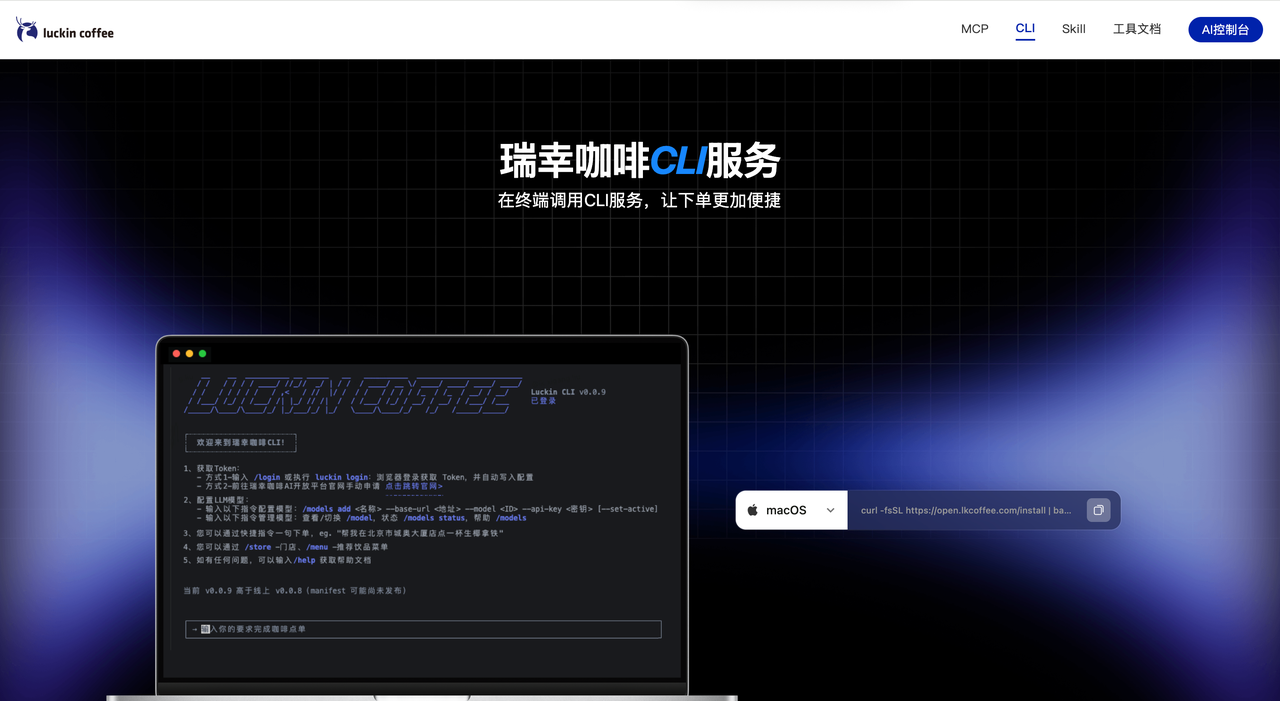Click the version notice 当前 v0.0.9 高于线上 v0.0.8

(295, 591)
